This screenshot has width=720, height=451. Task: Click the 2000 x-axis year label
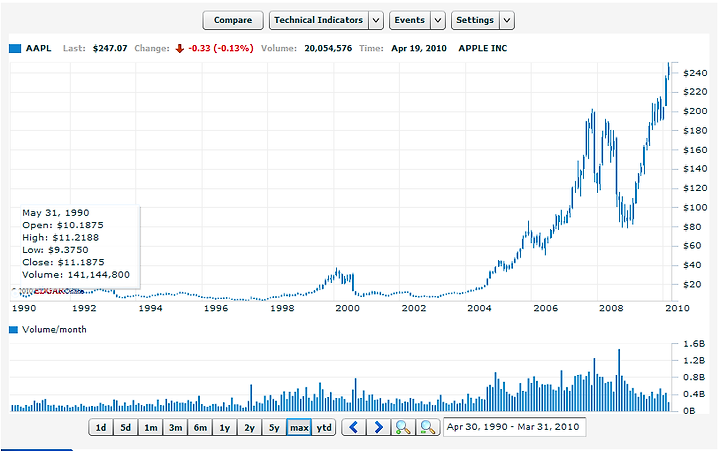coord(348,308)
